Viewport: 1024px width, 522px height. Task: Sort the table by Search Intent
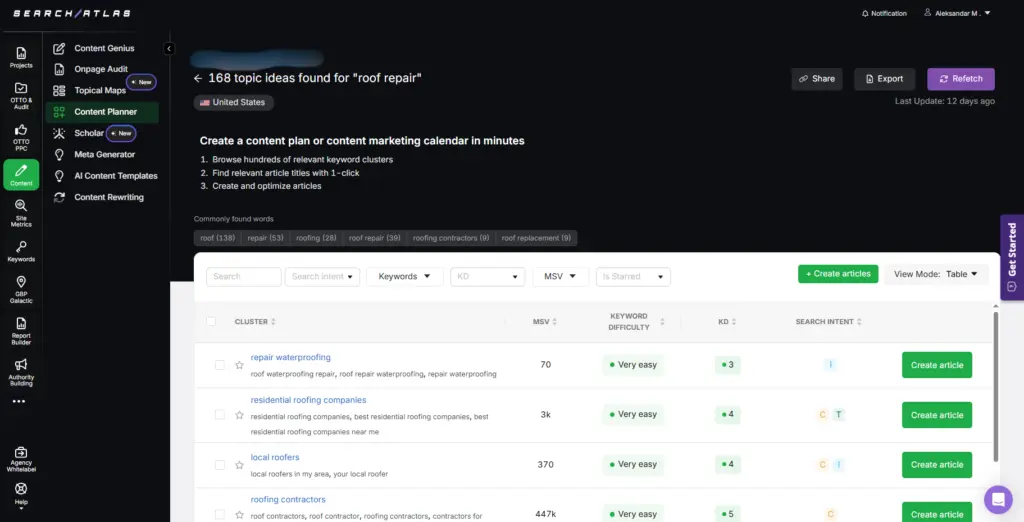click(828, 321)
